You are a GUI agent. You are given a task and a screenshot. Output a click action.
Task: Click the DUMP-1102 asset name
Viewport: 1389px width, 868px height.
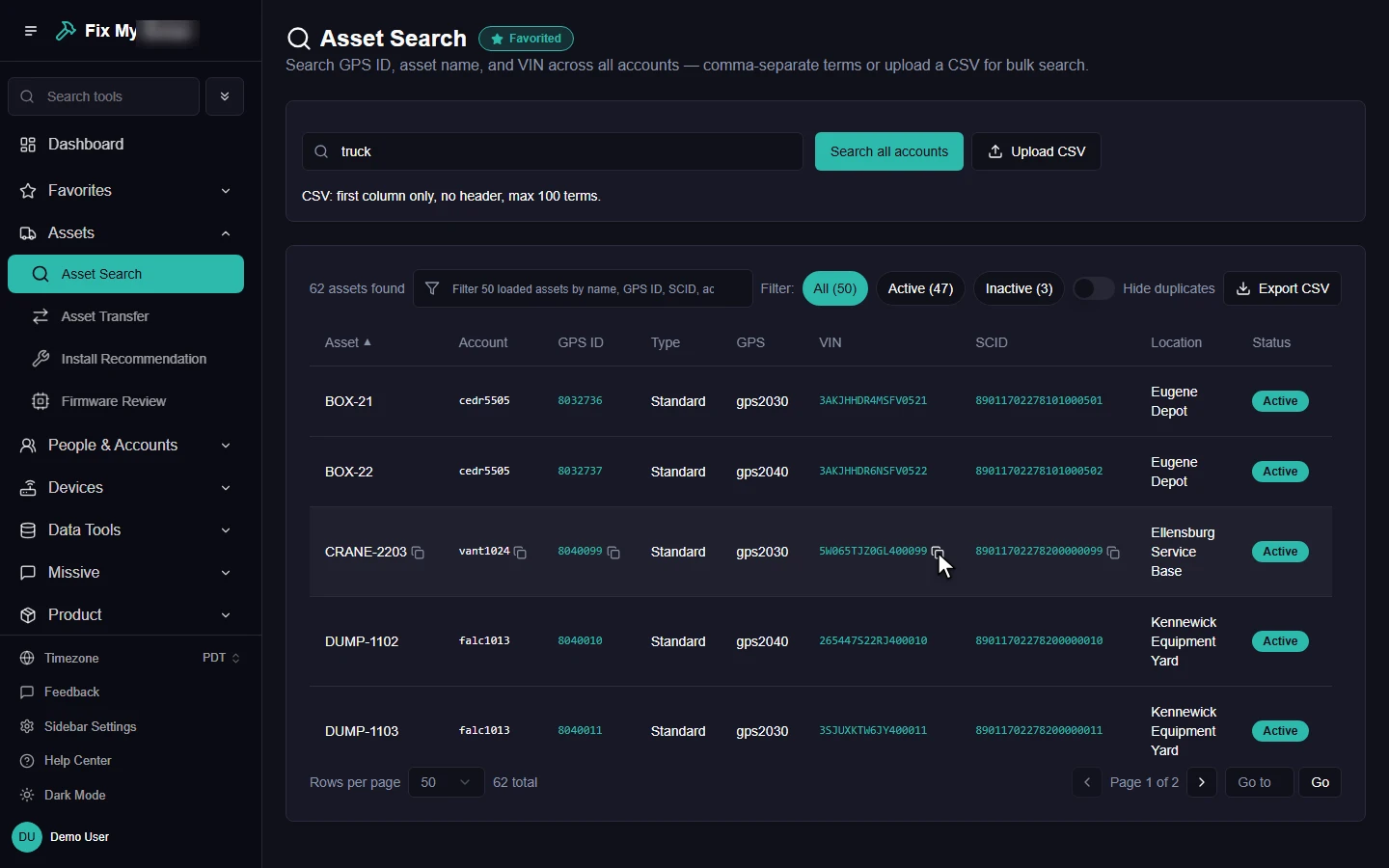(x=362, y=641)
